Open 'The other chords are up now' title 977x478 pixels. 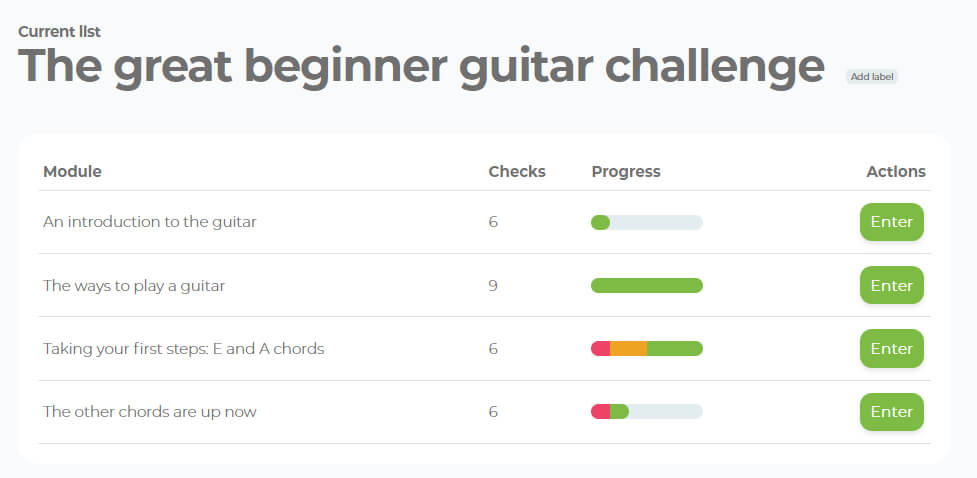150,411
